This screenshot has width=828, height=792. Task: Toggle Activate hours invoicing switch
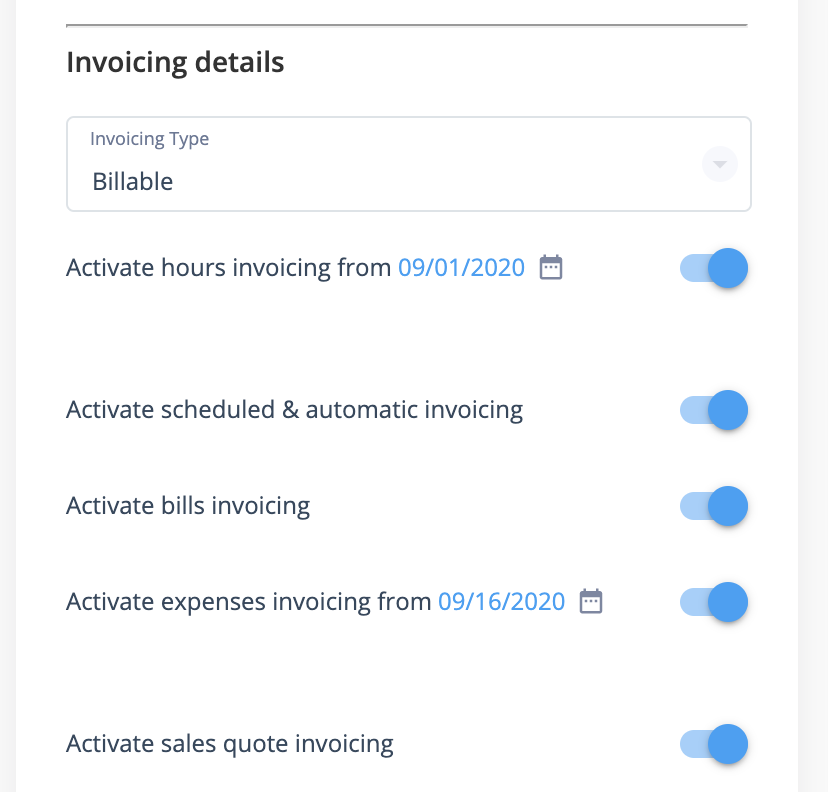713,268
